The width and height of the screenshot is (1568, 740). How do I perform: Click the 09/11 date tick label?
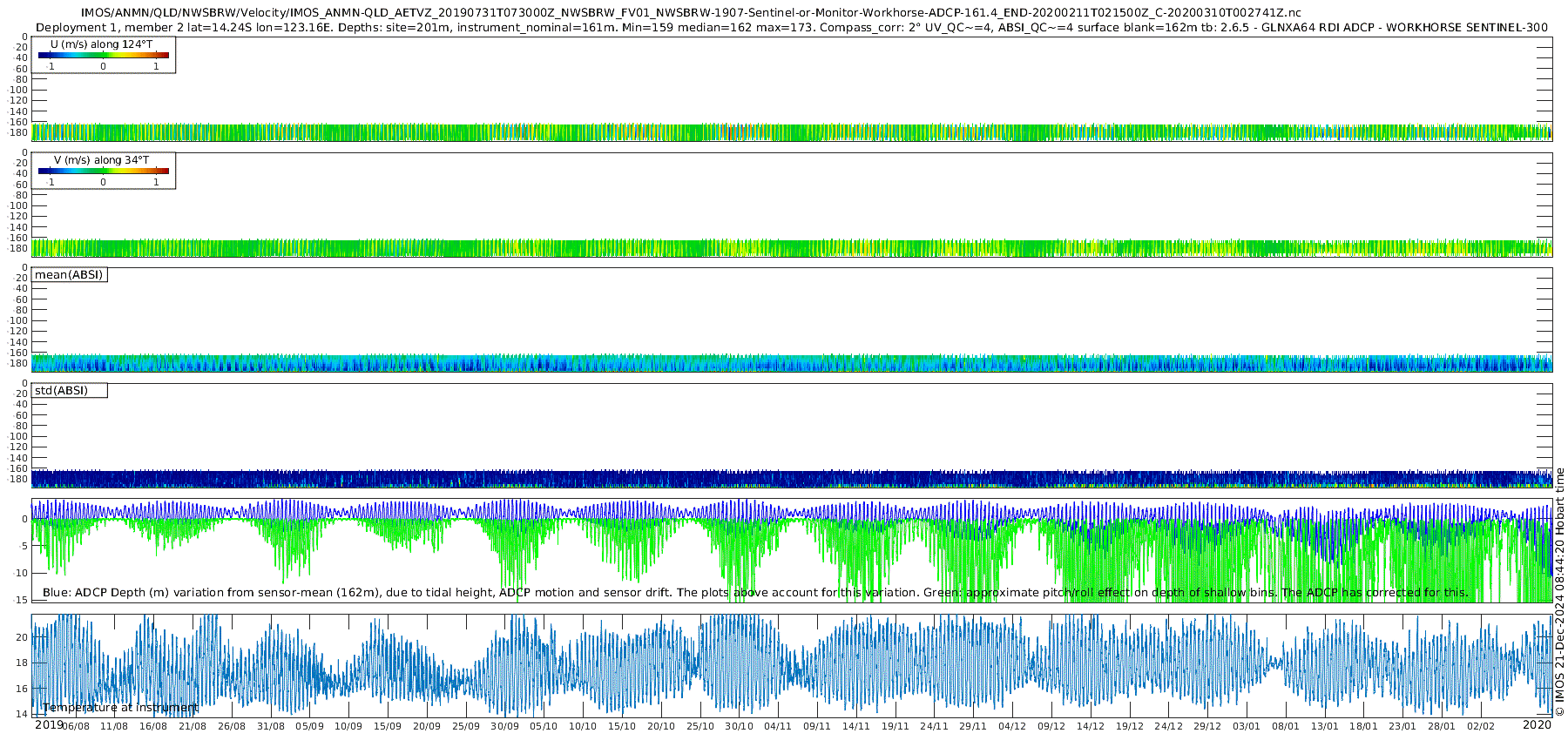(x=817, y=726)
